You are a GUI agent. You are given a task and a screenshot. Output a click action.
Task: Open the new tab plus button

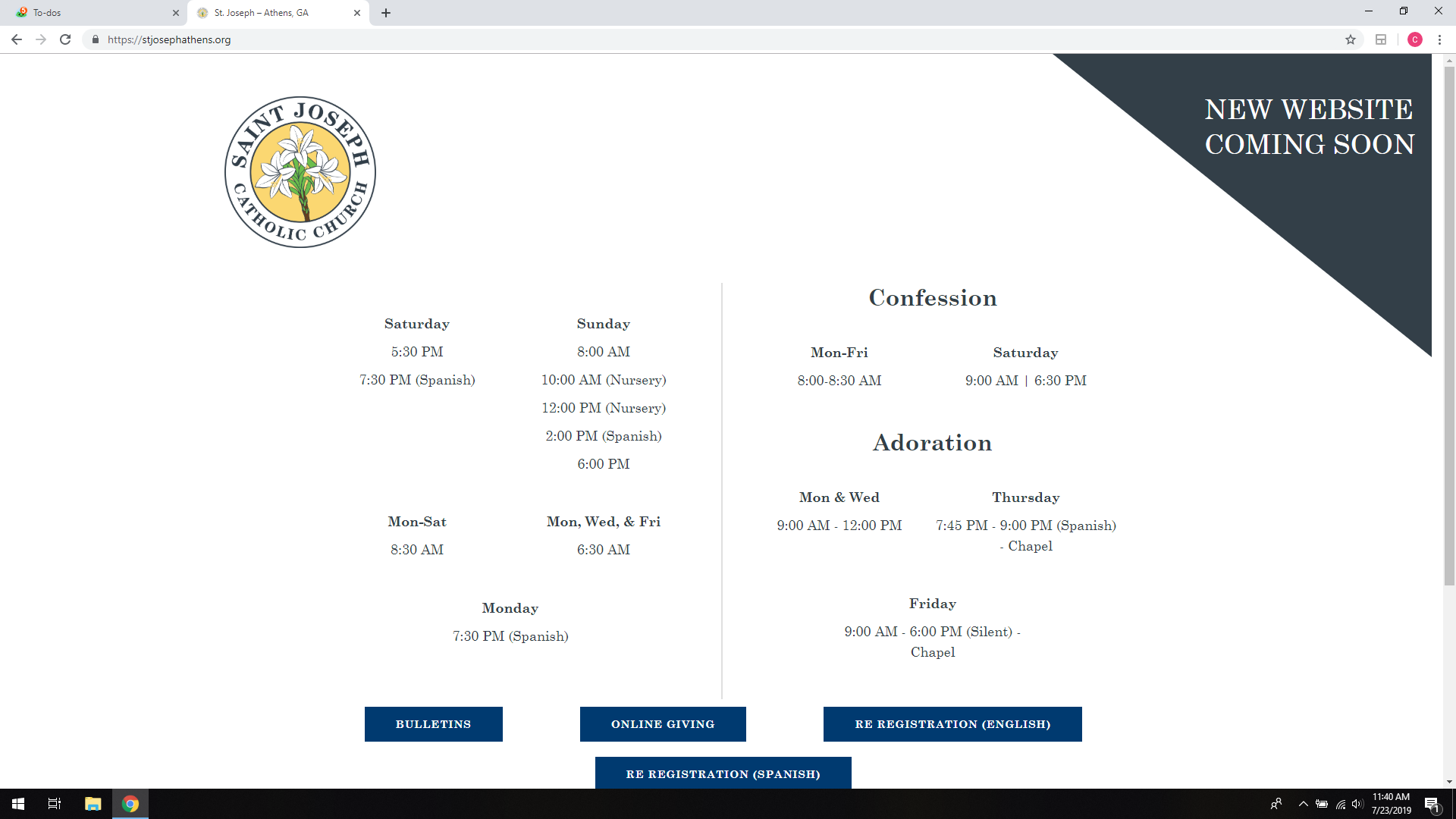pyautogui.click(x=386, y=13)
